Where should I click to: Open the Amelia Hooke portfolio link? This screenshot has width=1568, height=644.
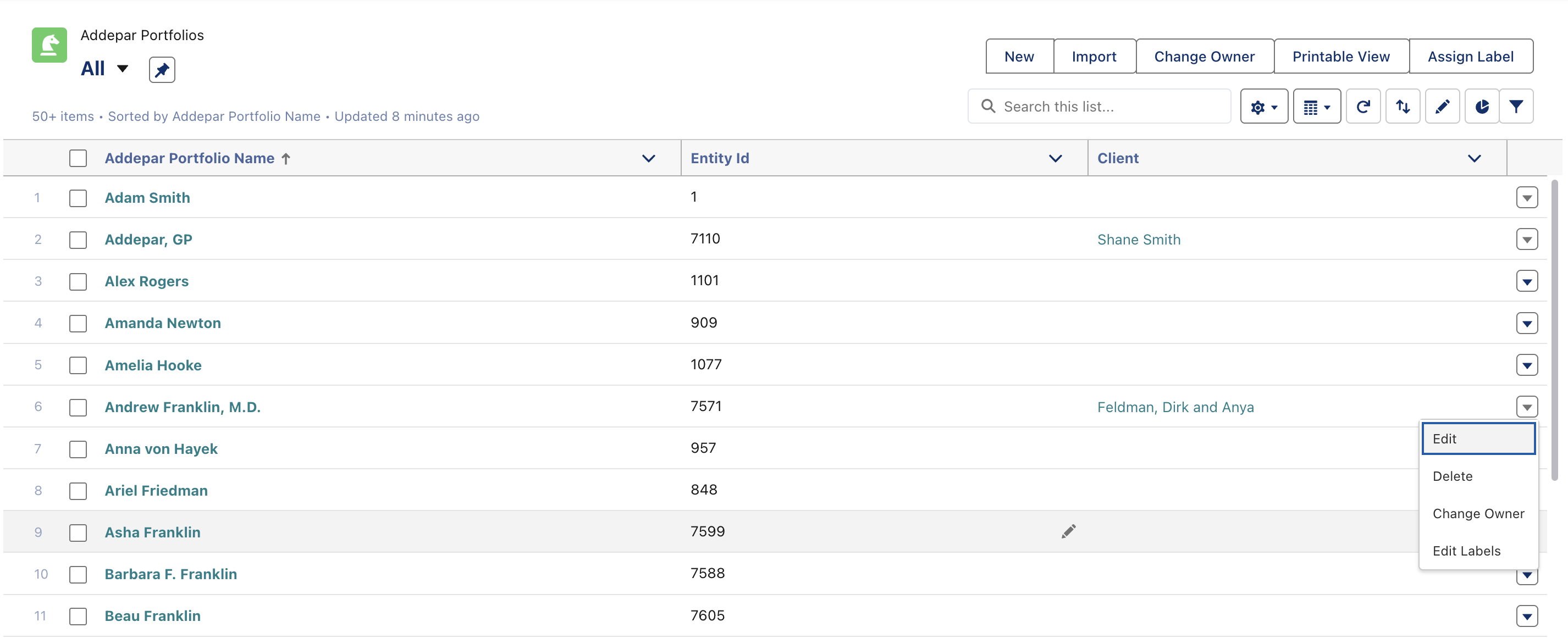[153, 365]
